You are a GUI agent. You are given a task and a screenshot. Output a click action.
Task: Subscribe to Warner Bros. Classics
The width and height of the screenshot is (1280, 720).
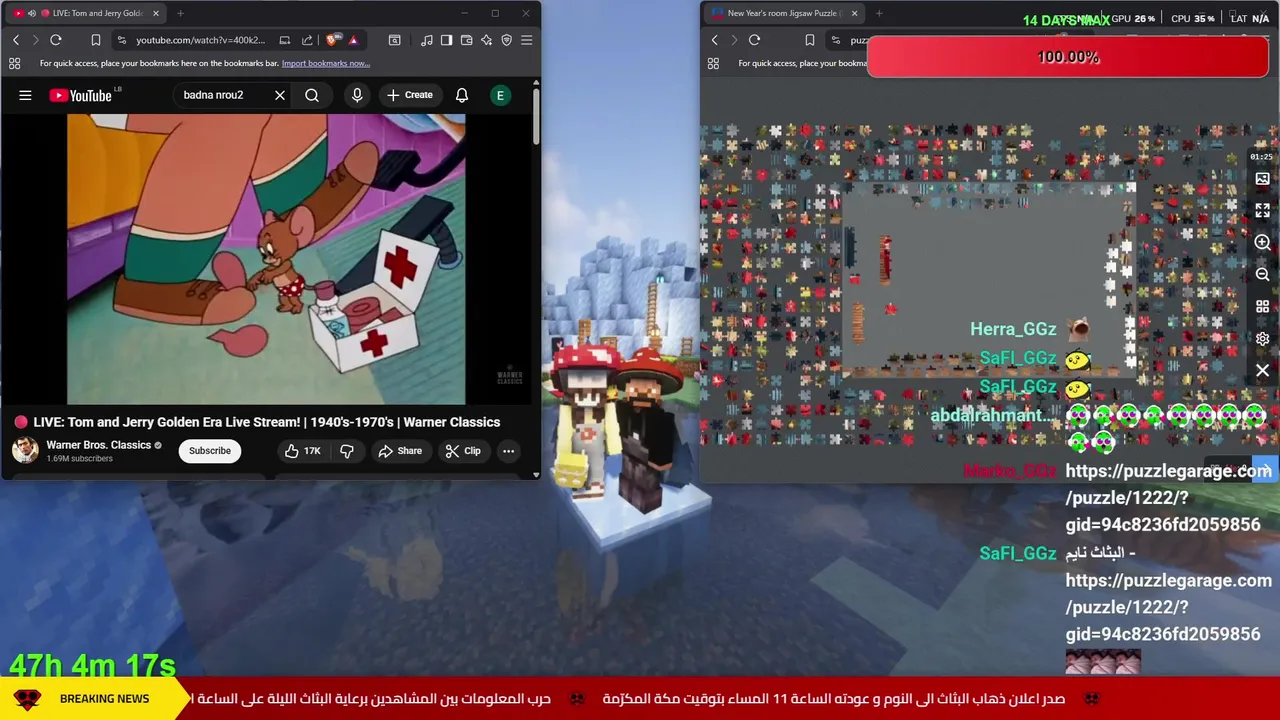tap(210, 451)
